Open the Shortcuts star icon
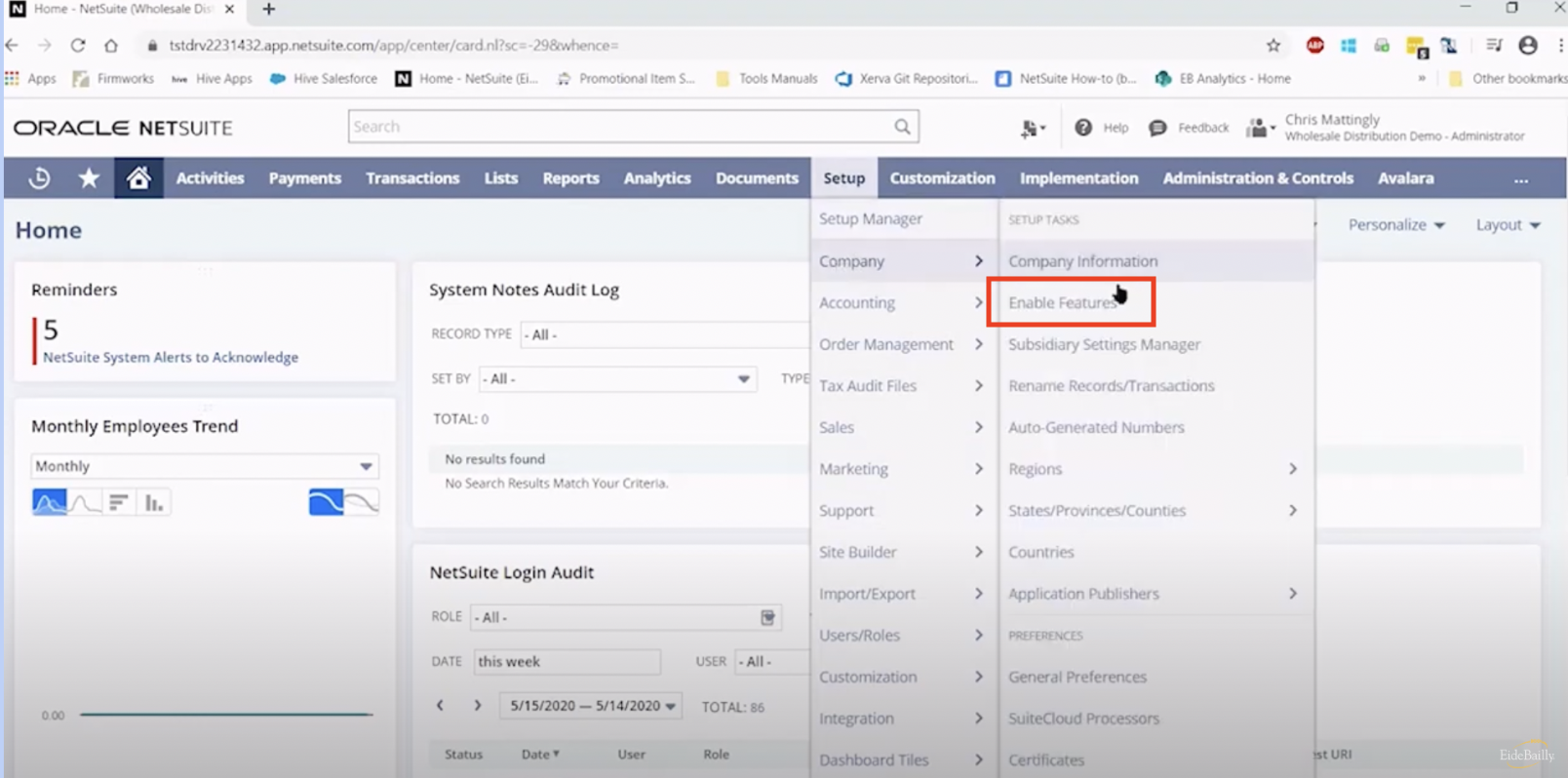The image size is (1568, 778). coord(89,177)
